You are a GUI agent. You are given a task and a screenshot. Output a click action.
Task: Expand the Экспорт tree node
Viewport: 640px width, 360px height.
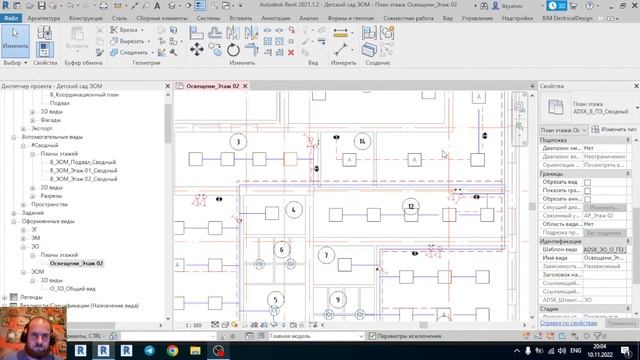(23, 129)
